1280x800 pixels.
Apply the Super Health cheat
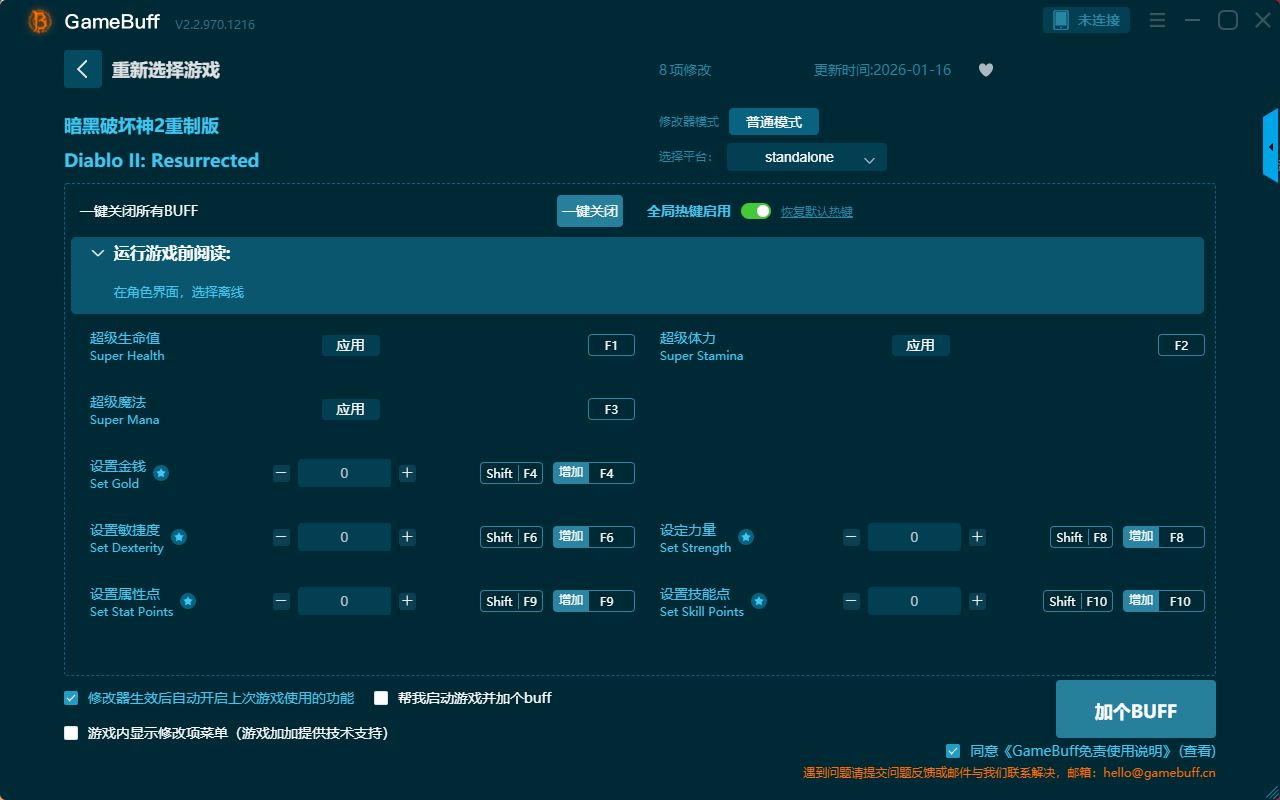(350, 345)
